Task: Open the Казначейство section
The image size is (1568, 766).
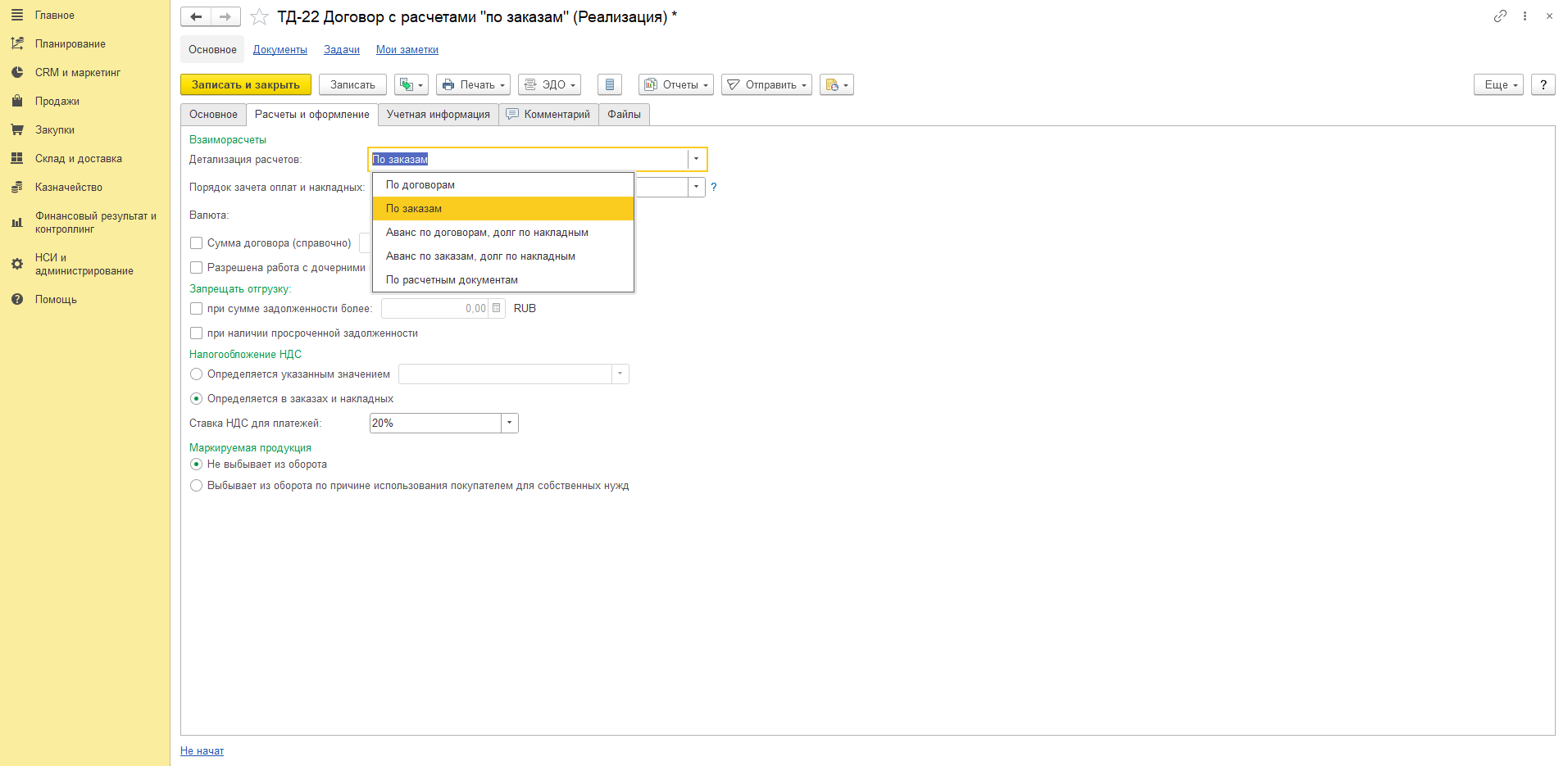Action: pos(69,187)
